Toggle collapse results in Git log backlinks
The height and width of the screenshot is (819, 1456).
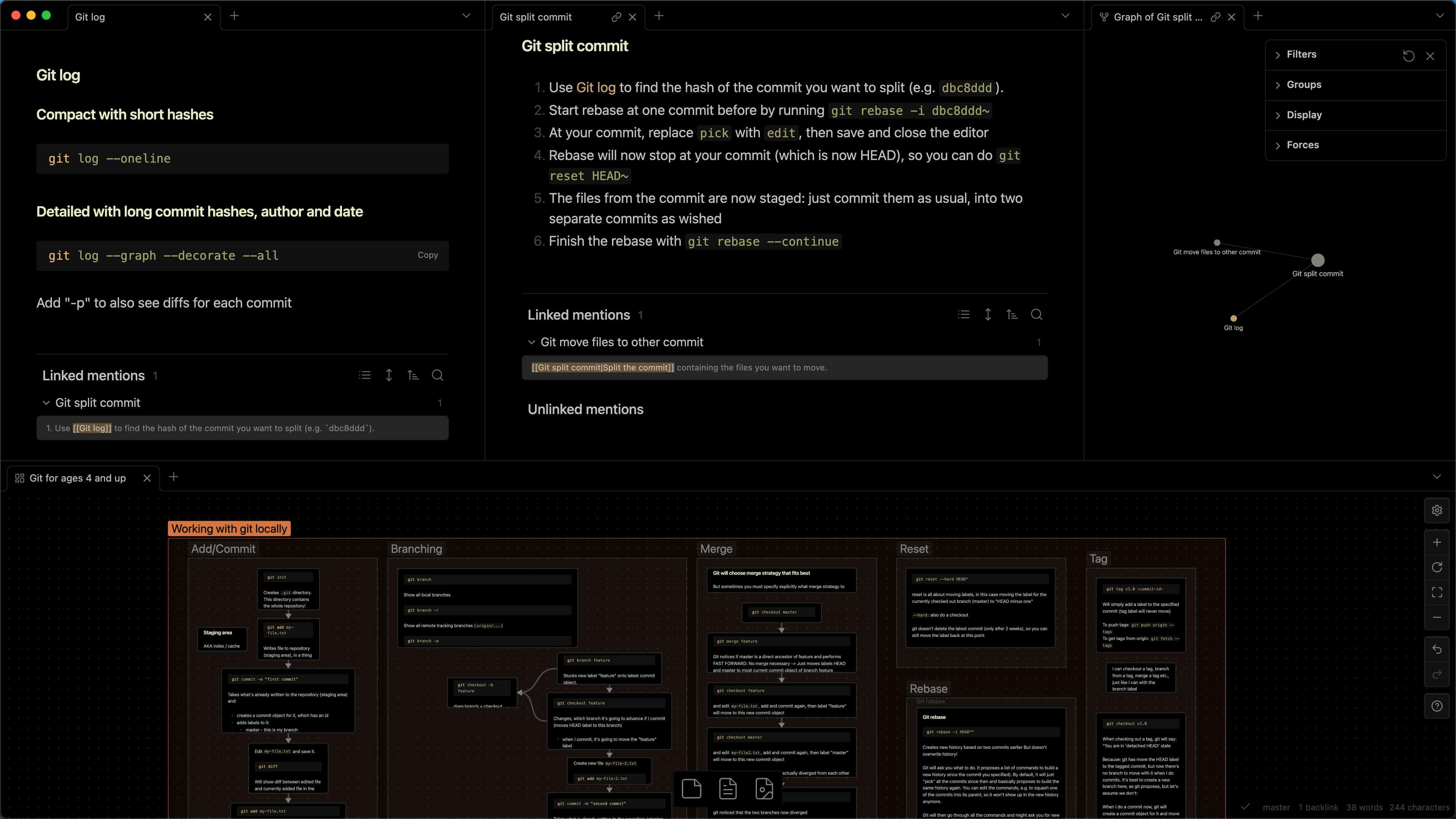tap(364, 375)
